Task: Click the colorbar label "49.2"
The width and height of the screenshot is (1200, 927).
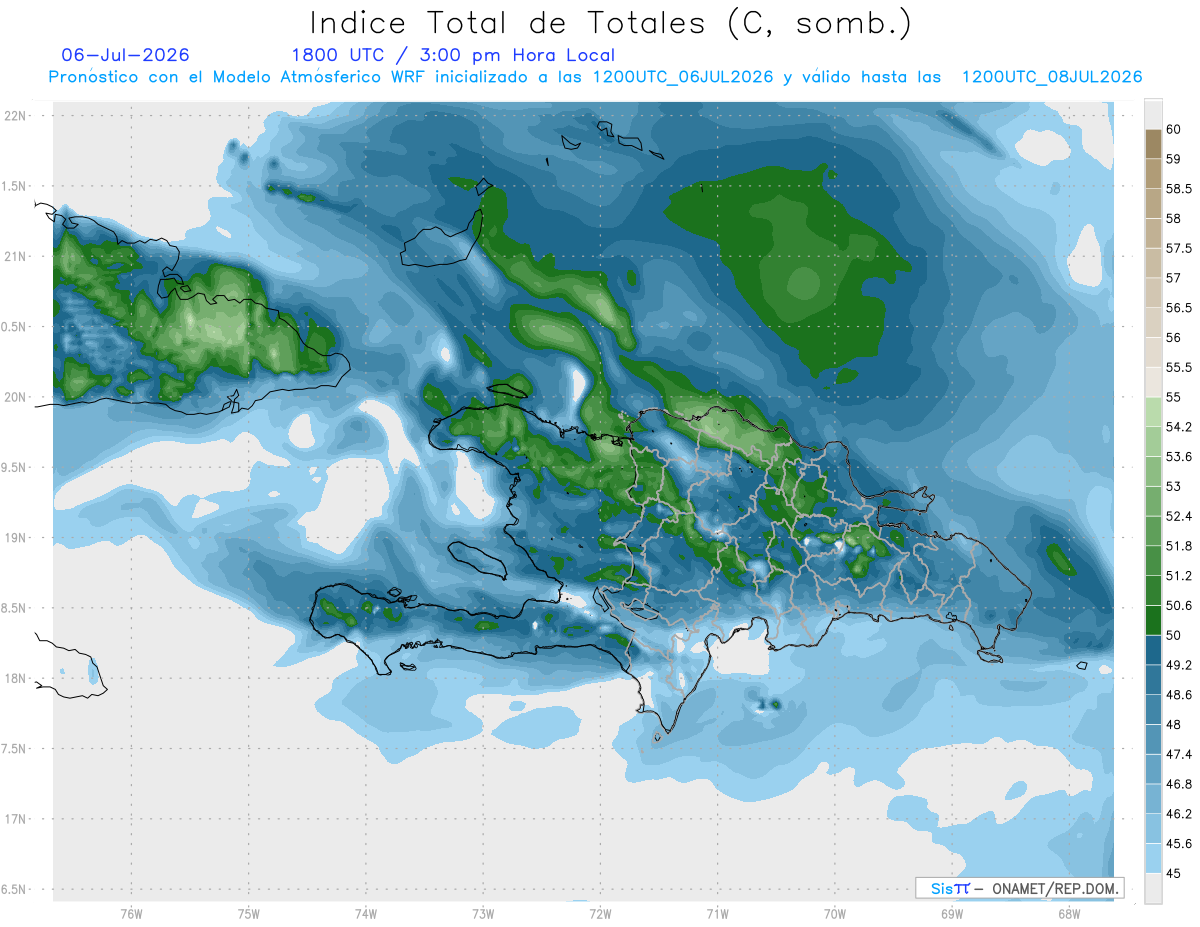Action: tap(1179, 665)
